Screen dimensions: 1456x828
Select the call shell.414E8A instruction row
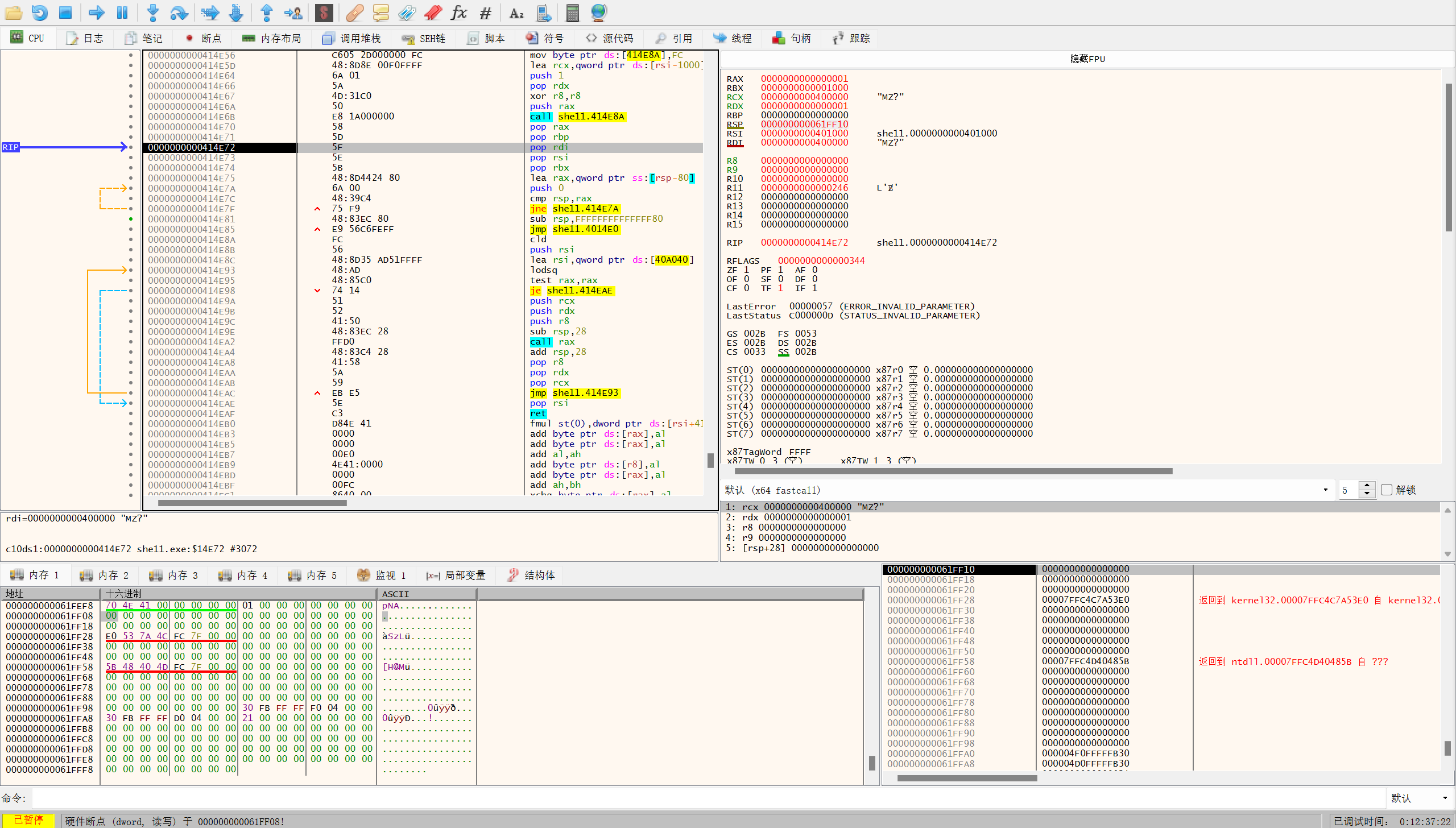point(424,117)
